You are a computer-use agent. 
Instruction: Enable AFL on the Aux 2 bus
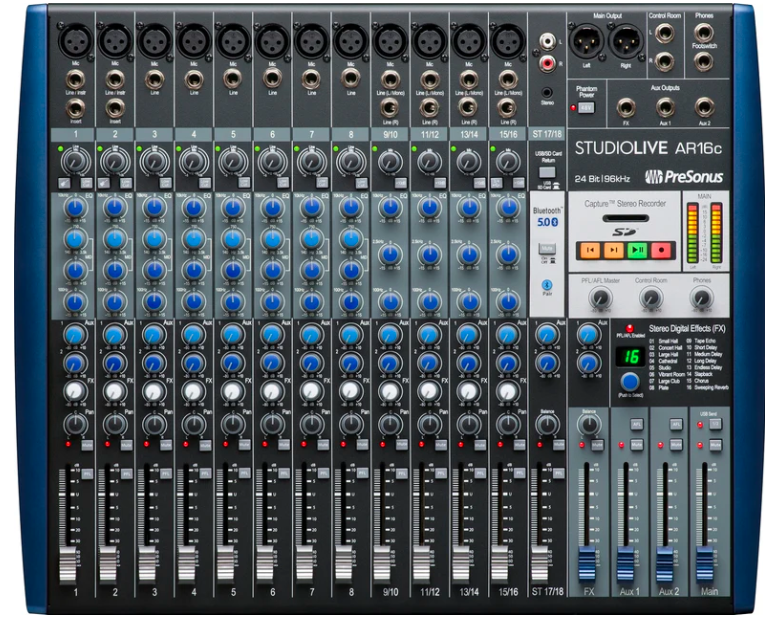[x=676, y=424]
